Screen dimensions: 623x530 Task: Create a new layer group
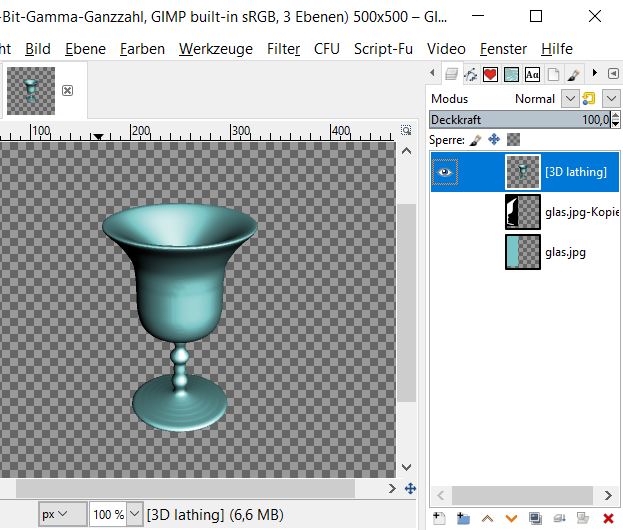click(x=463, y=518)
